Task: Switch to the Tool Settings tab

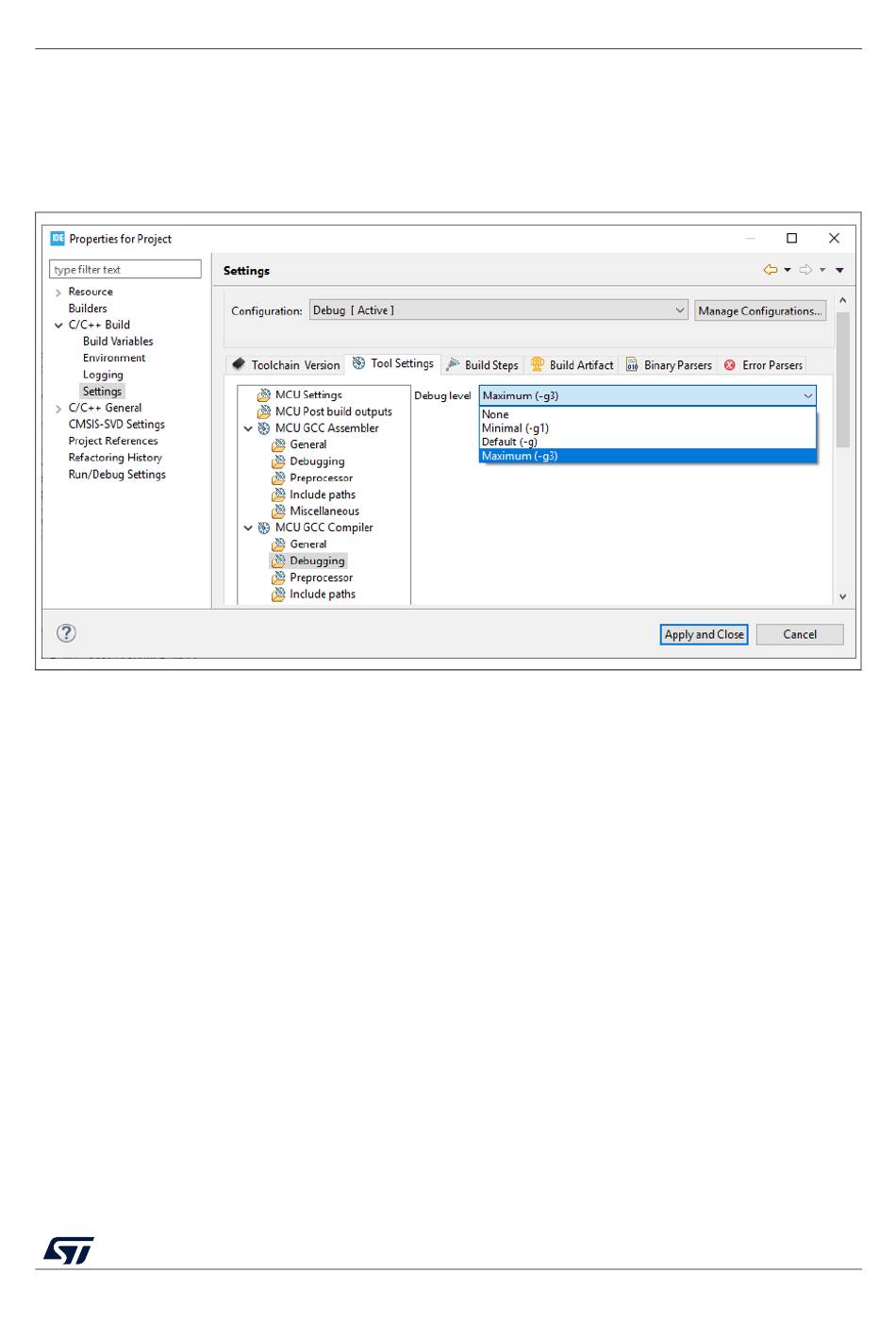Action: click(x=393, y=363)
